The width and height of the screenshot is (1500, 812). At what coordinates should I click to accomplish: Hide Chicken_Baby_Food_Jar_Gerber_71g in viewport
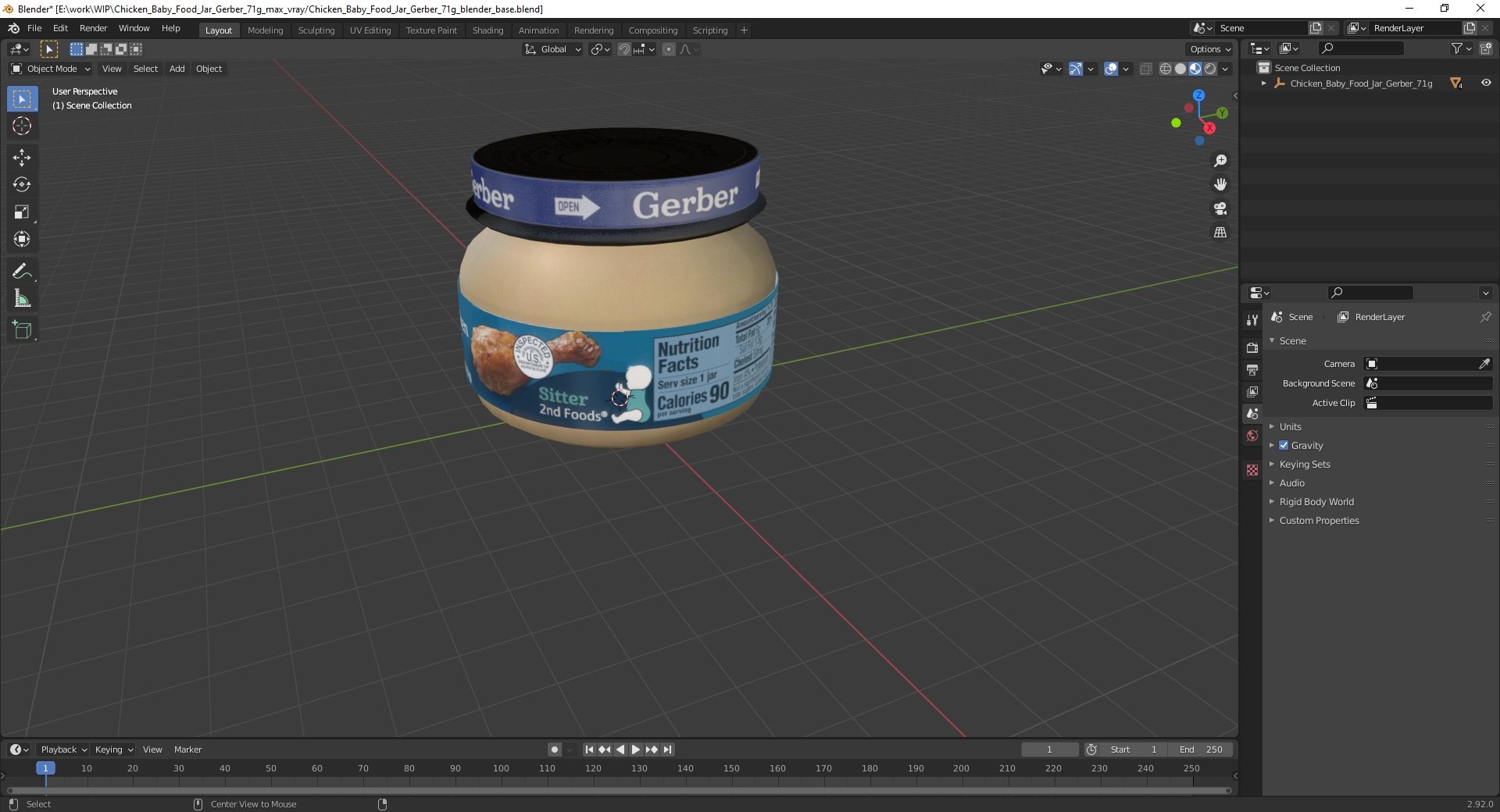[x=1486, y=83]
